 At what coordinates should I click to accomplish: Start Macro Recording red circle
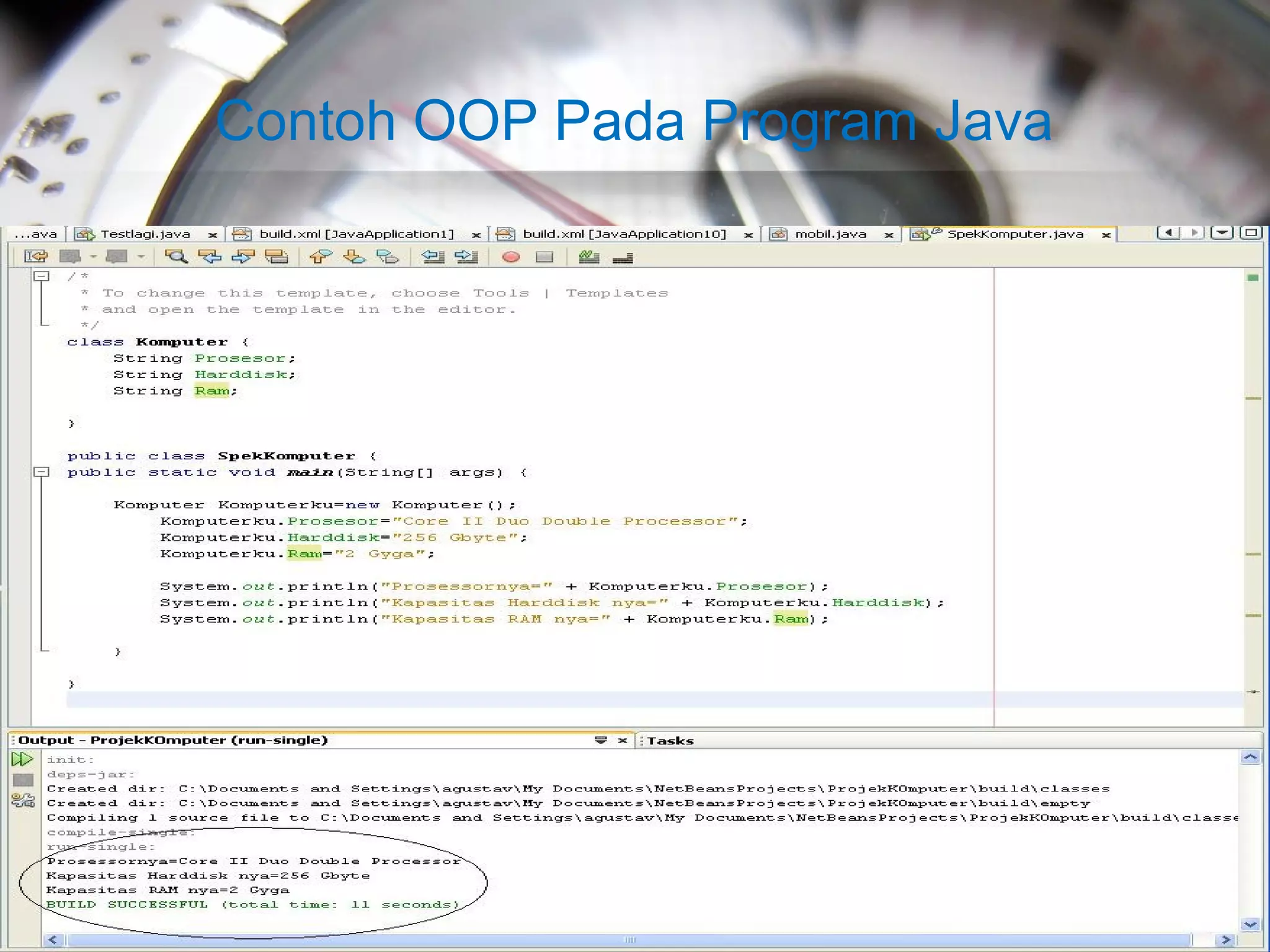point(511,257)
